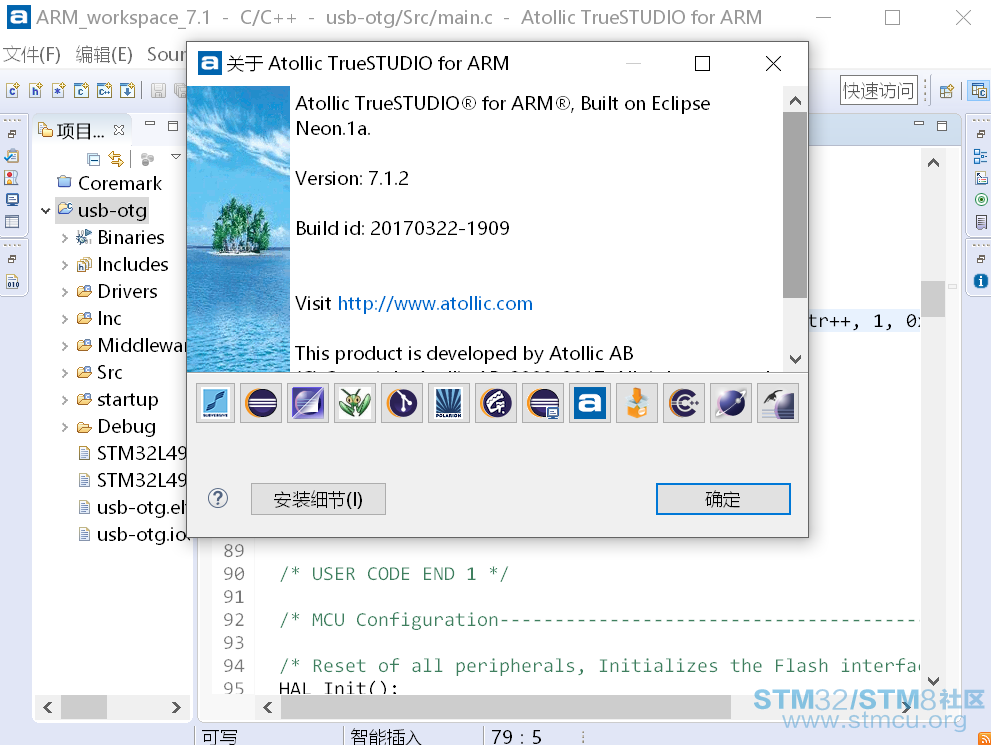
Task: Maximize the About Atollic TrueSTUDIO dialog
Action: click(702, 63)
